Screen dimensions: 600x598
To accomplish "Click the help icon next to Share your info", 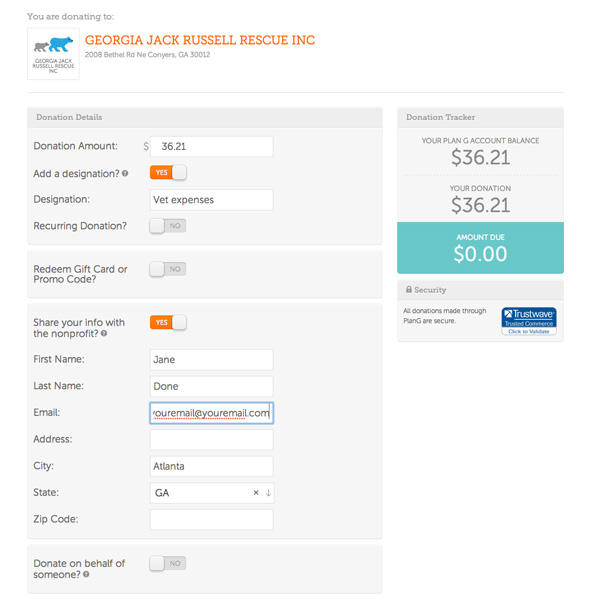I will coord(104,334).
